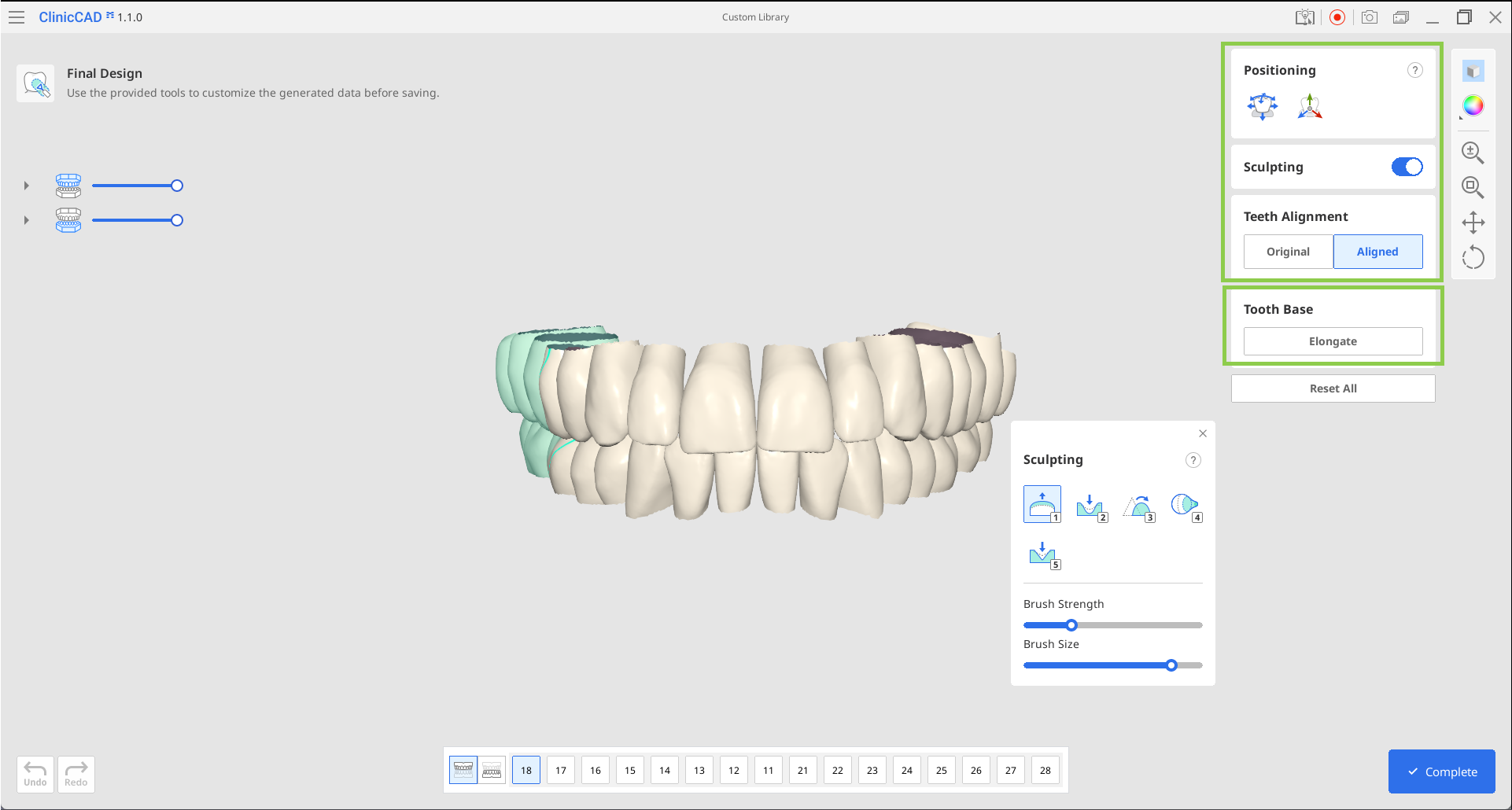
Task: Adjust the second arch opacity slider
Action: [137, 220]
